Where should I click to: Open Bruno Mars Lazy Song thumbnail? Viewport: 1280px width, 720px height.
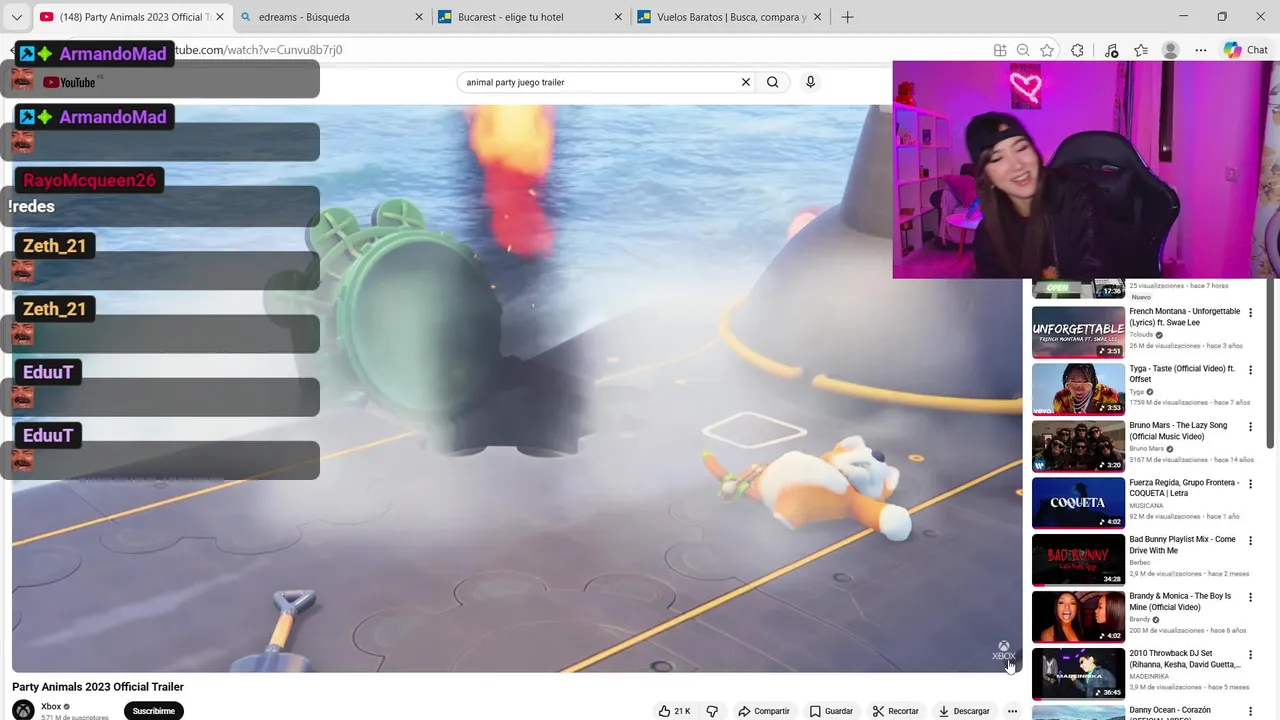click(x=1078, y=445)
